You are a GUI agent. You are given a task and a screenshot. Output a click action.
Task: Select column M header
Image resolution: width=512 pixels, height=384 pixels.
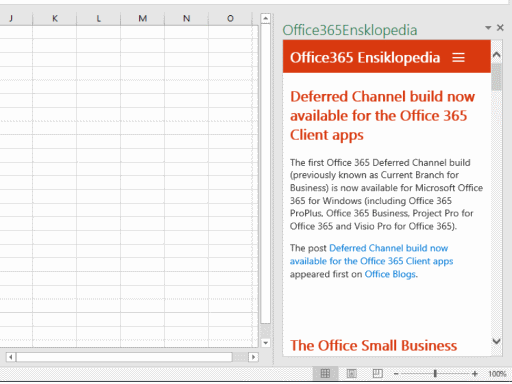pos(143,19)
